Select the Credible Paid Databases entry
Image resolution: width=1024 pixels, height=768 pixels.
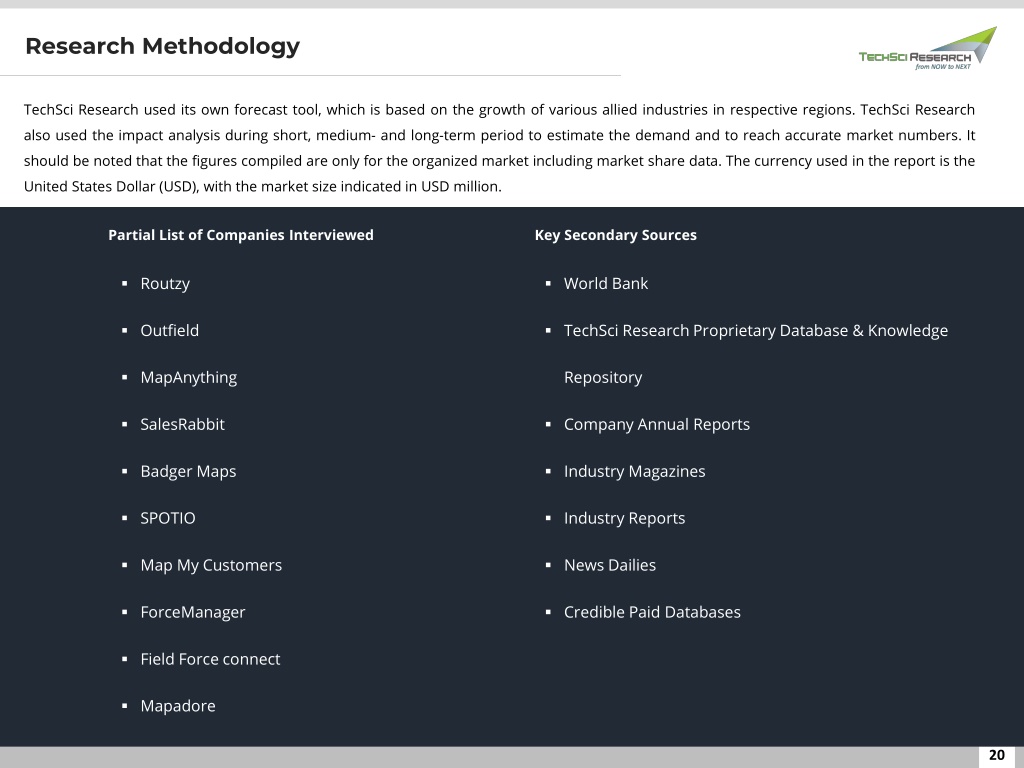click(652, 613)
